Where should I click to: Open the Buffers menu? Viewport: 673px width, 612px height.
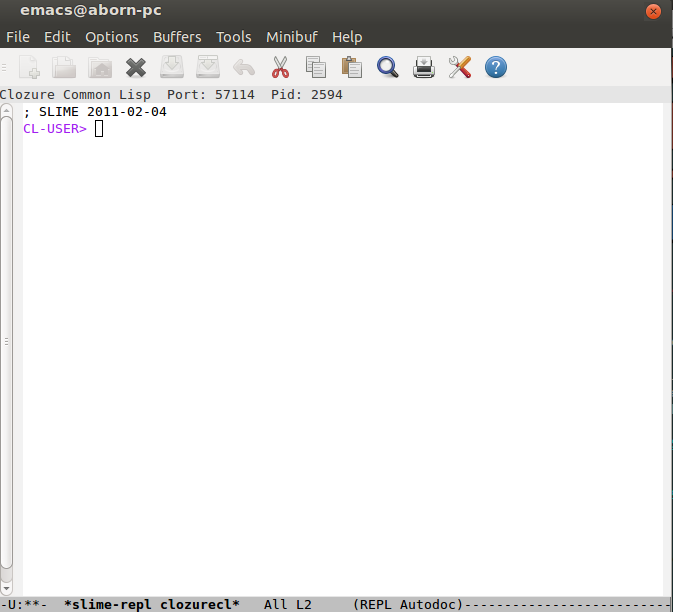(x=177, y=37)
